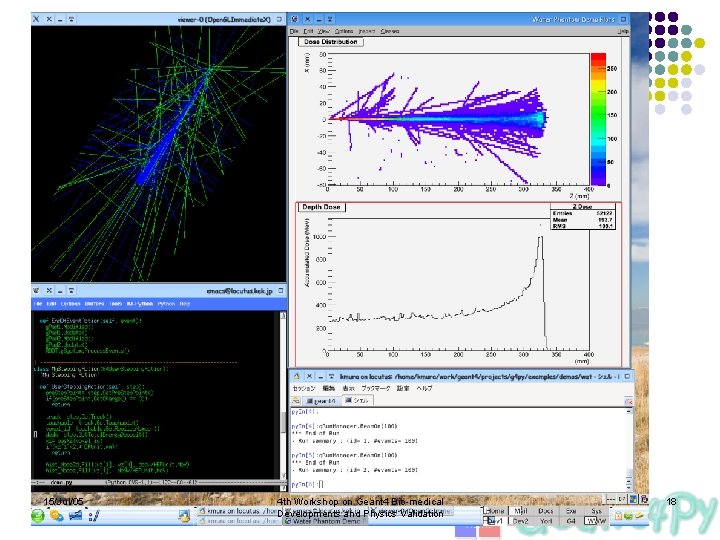Click the new session icon beside terminal tabs
This screenshot has height=540, width=720.
[x=296, y=401]
